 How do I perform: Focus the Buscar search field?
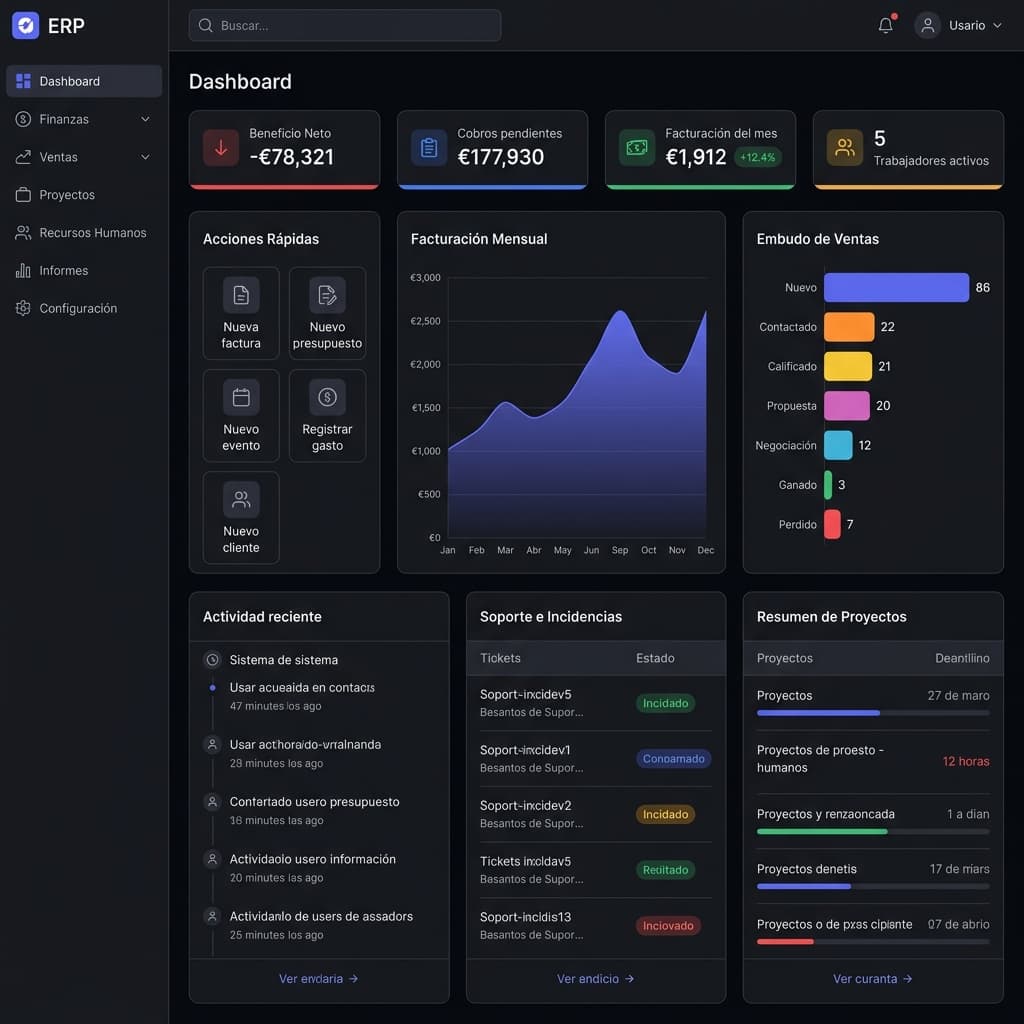345,25
